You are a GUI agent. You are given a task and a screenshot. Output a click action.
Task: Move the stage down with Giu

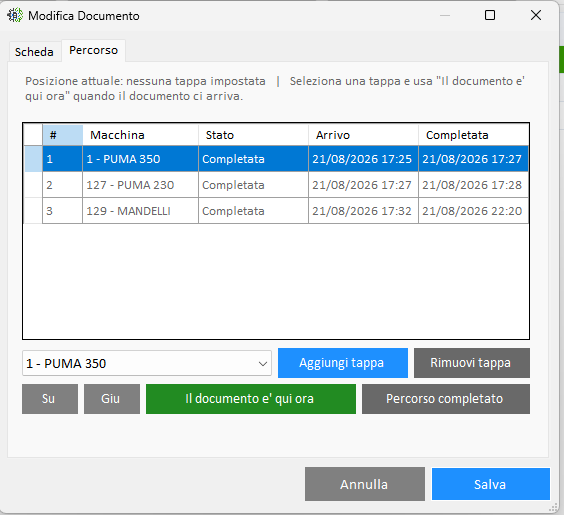point(112,399)
